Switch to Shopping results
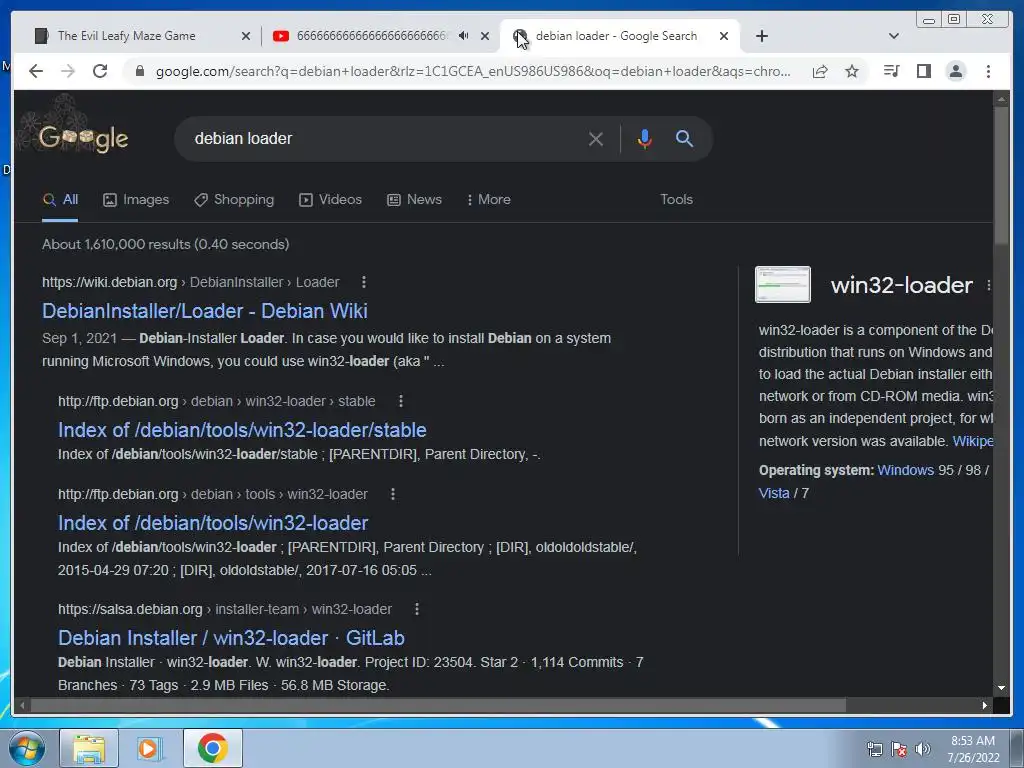This screenshot has width=1024, height=768. [x=234, y=200]
